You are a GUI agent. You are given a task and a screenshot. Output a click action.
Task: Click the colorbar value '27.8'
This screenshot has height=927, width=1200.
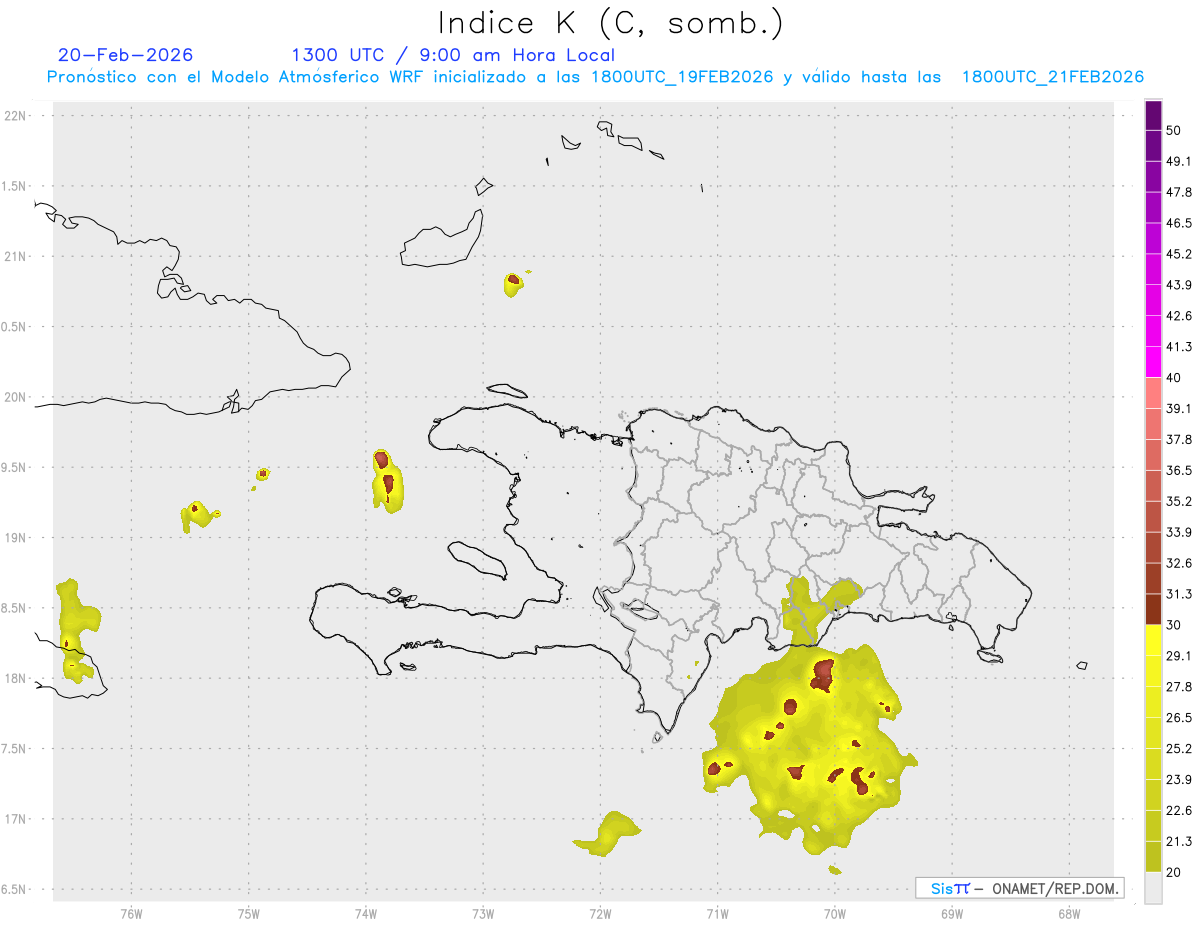(x=1179, y=687)
